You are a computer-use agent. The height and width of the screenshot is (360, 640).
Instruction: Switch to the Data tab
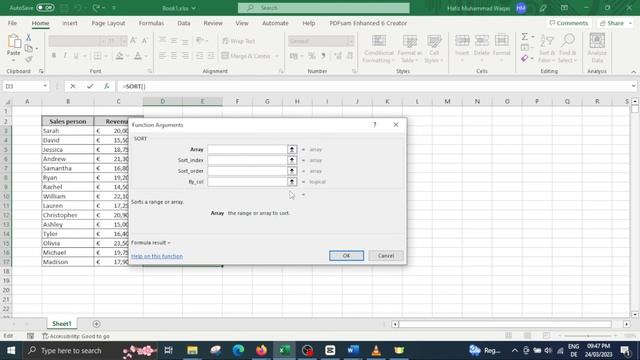click(x=184, y=23)
